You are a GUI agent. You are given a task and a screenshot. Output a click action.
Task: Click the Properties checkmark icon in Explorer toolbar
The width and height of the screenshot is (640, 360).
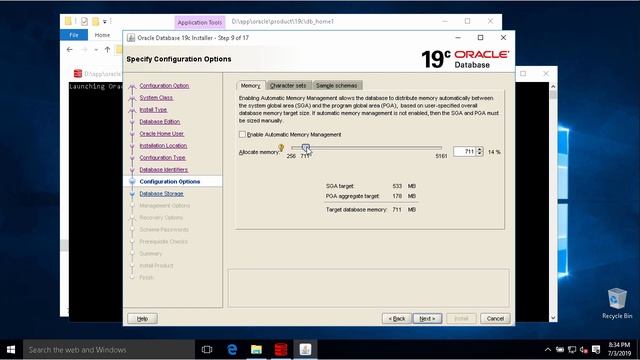[84, 22]
